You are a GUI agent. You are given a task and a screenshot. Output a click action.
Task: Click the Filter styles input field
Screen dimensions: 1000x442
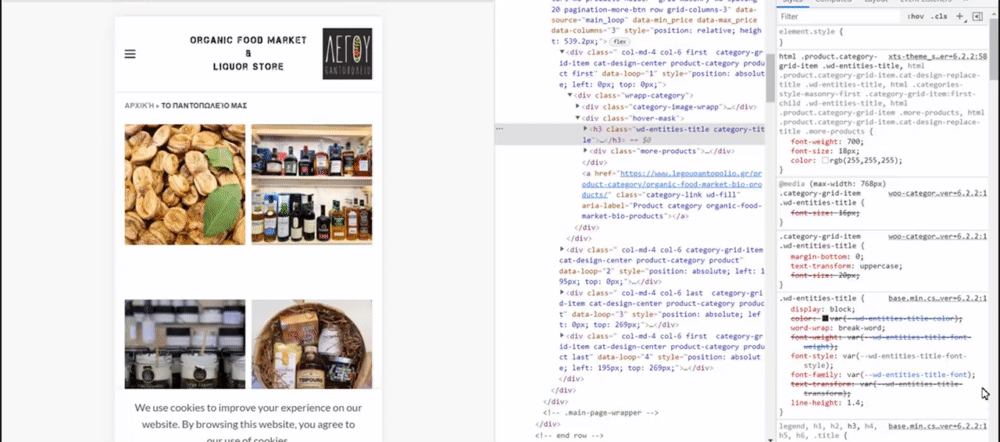(x=838, y=17)
